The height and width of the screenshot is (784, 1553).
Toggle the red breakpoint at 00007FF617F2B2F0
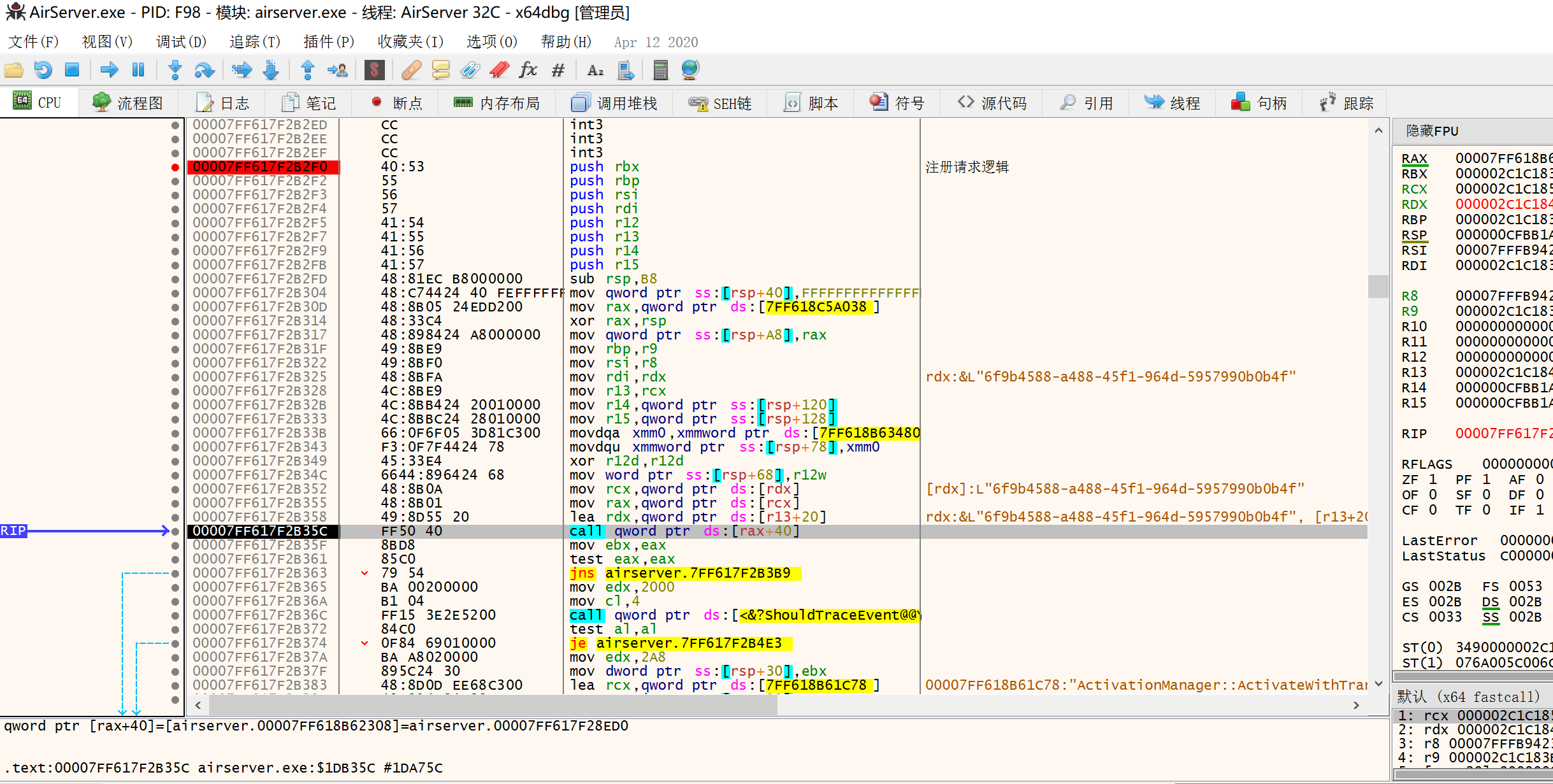pyautogui.click(x=175, y=167)
